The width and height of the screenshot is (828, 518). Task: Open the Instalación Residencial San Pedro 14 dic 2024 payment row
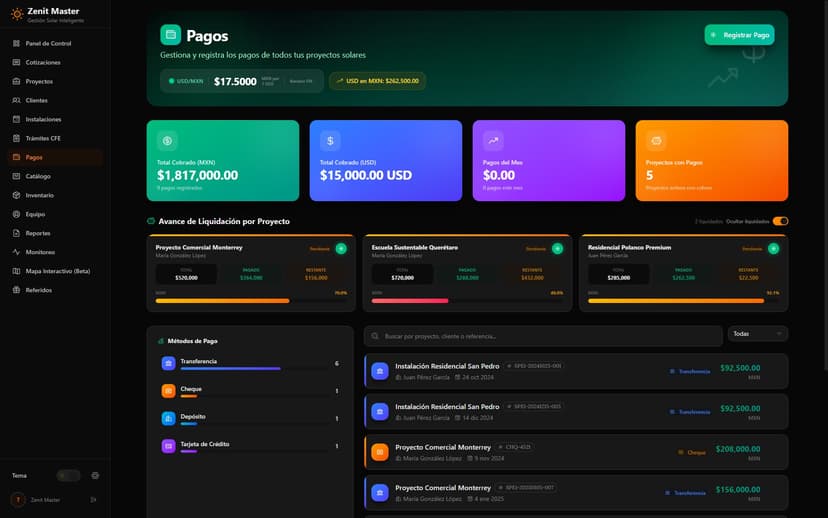point(576,412)
